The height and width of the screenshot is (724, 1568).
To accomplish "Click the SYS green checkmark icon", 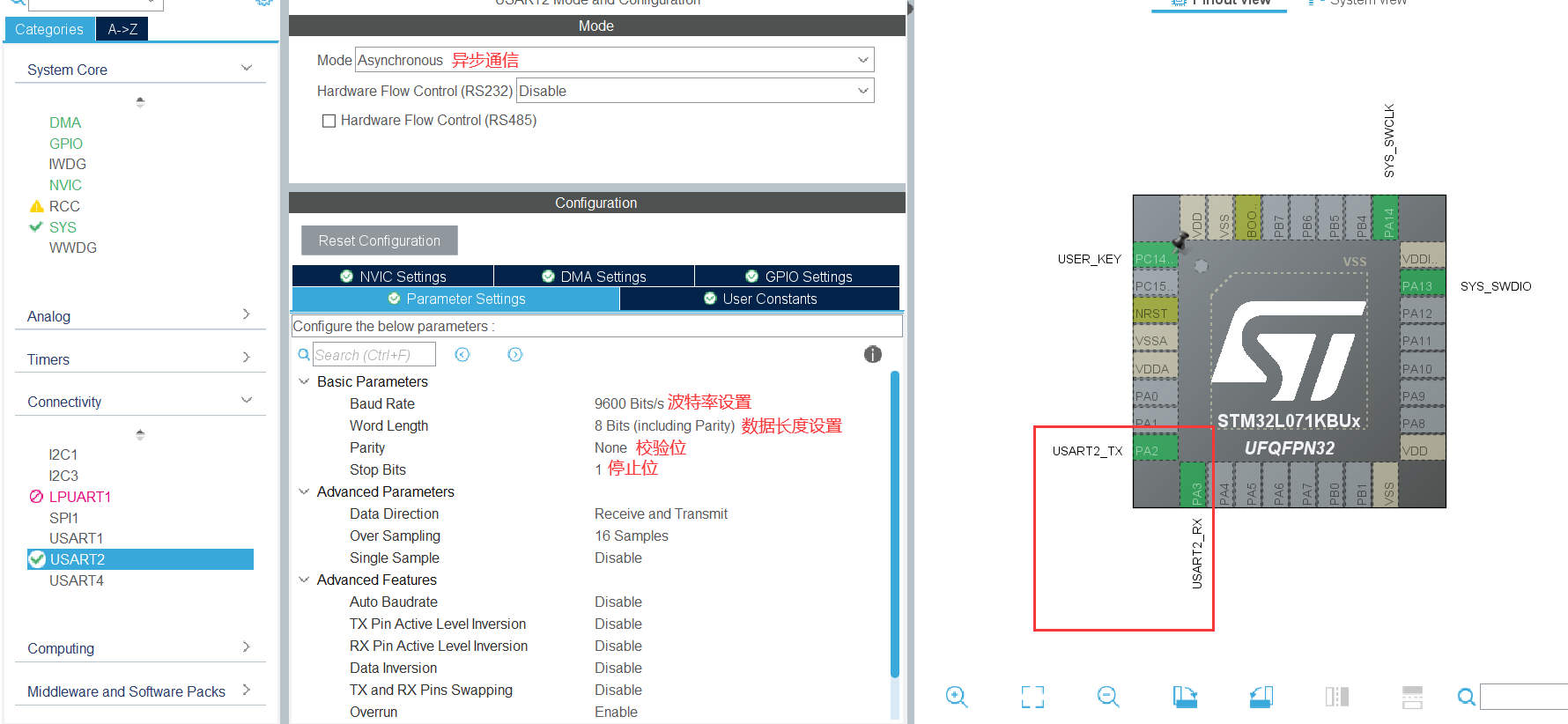I will pos(36,226).
